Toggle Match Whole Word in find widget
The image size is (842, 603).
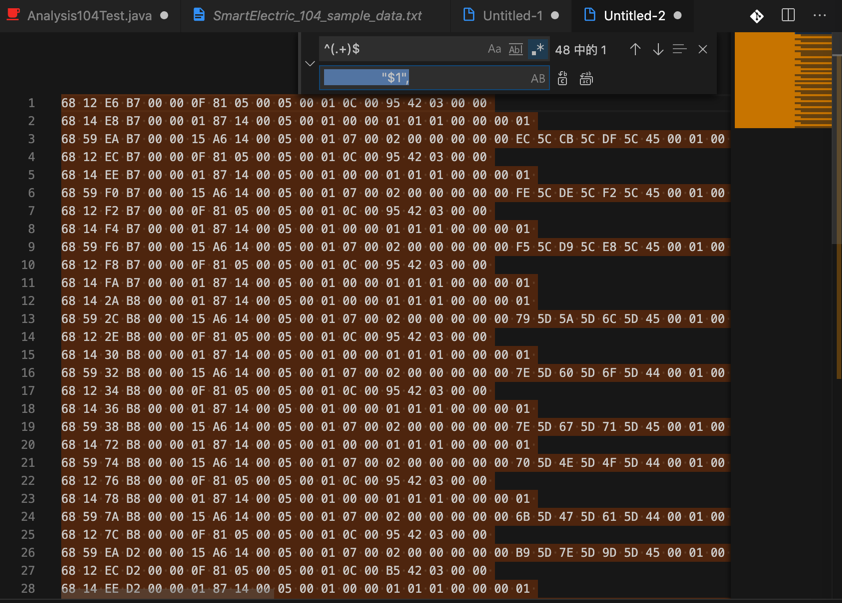[x=516, y=49]
